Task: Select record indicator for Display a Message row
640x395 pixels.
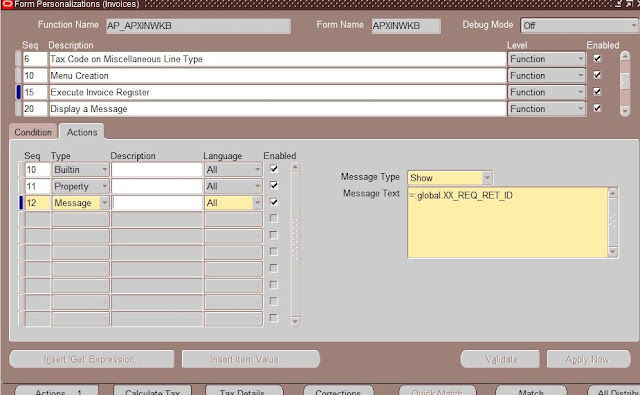Action: 18,109
